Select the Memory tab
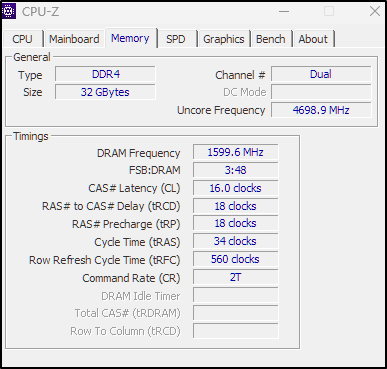 point(130,38)
